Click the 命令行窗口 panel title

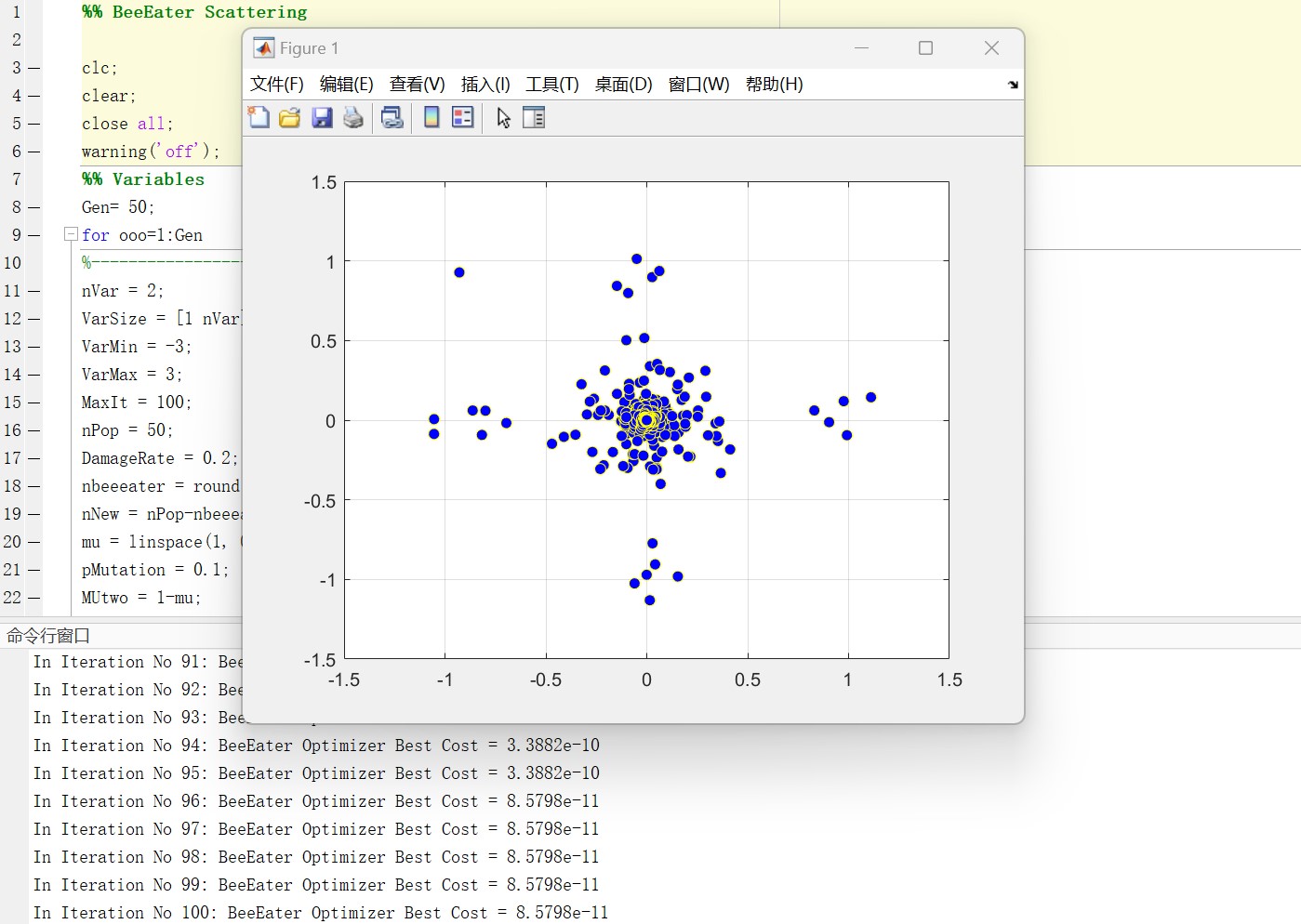click(x=48, y=636)
